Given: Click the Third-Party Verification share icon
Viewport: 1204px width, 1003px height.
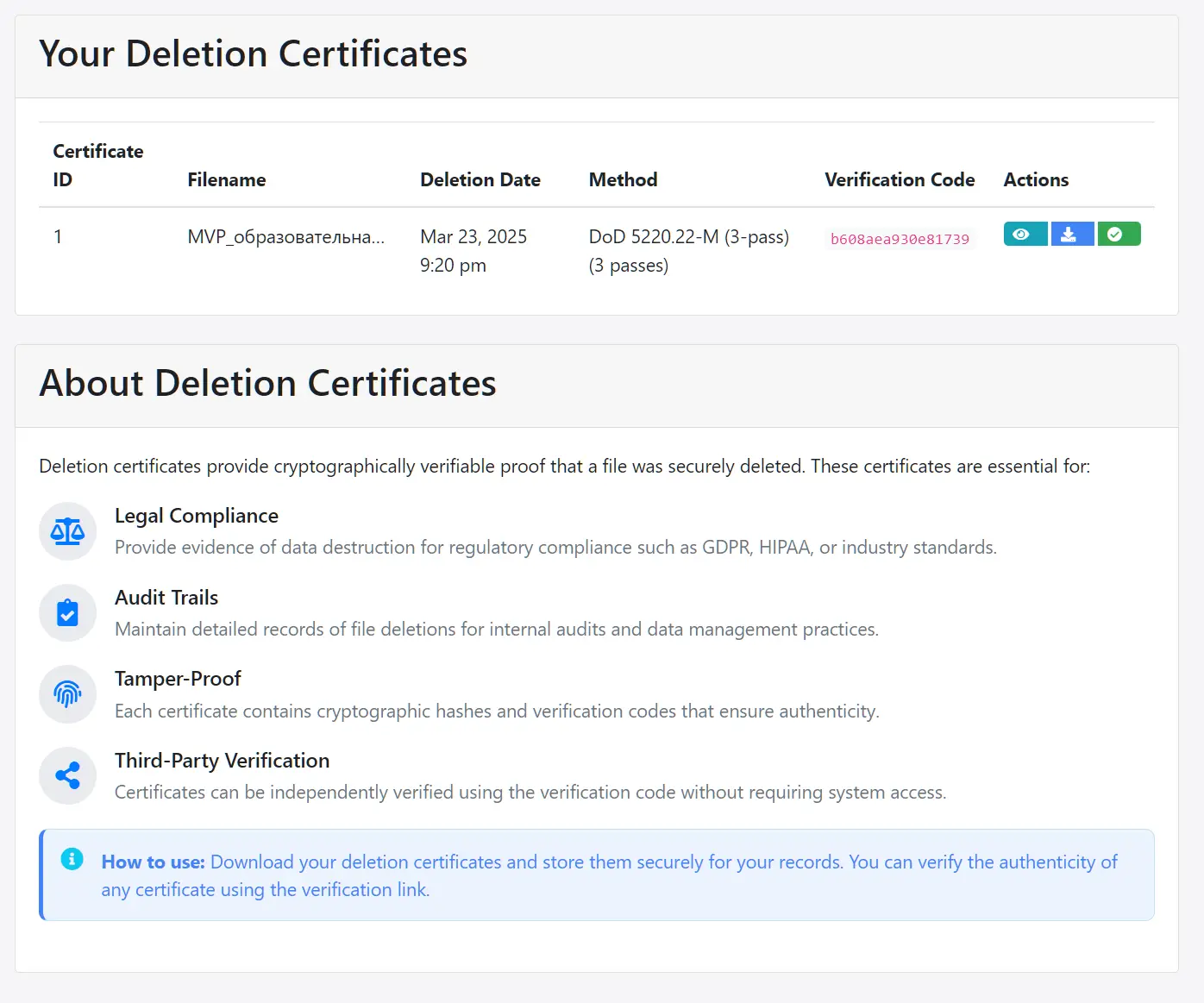Looking at the screenshot, I should [67, 776].
